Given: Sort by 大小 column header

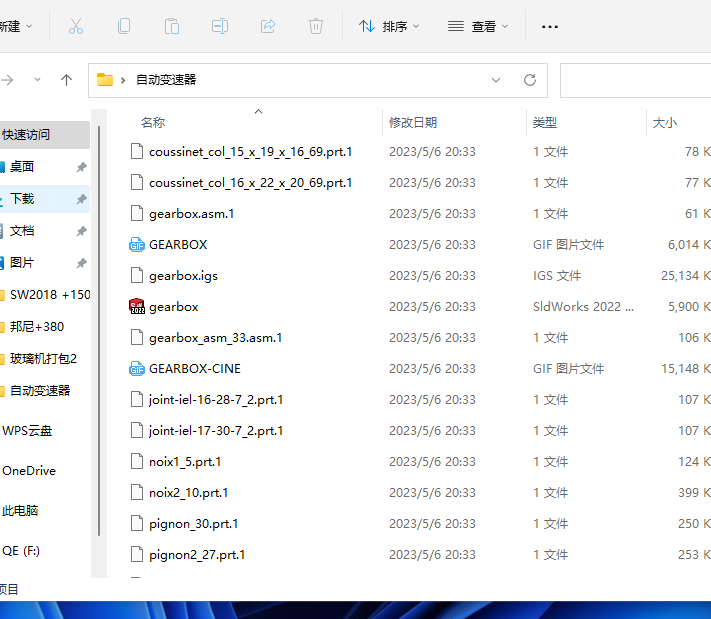Looking at the screenshot, I should [664, 122].
